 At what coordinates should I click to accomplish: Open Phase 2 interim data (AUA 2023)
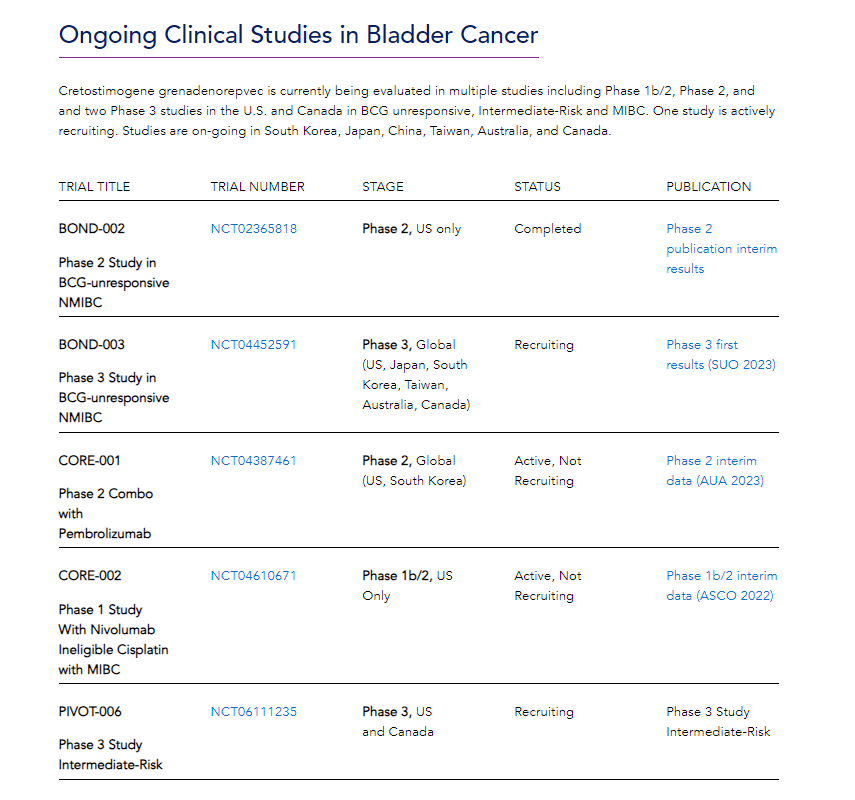pos(714,471)
